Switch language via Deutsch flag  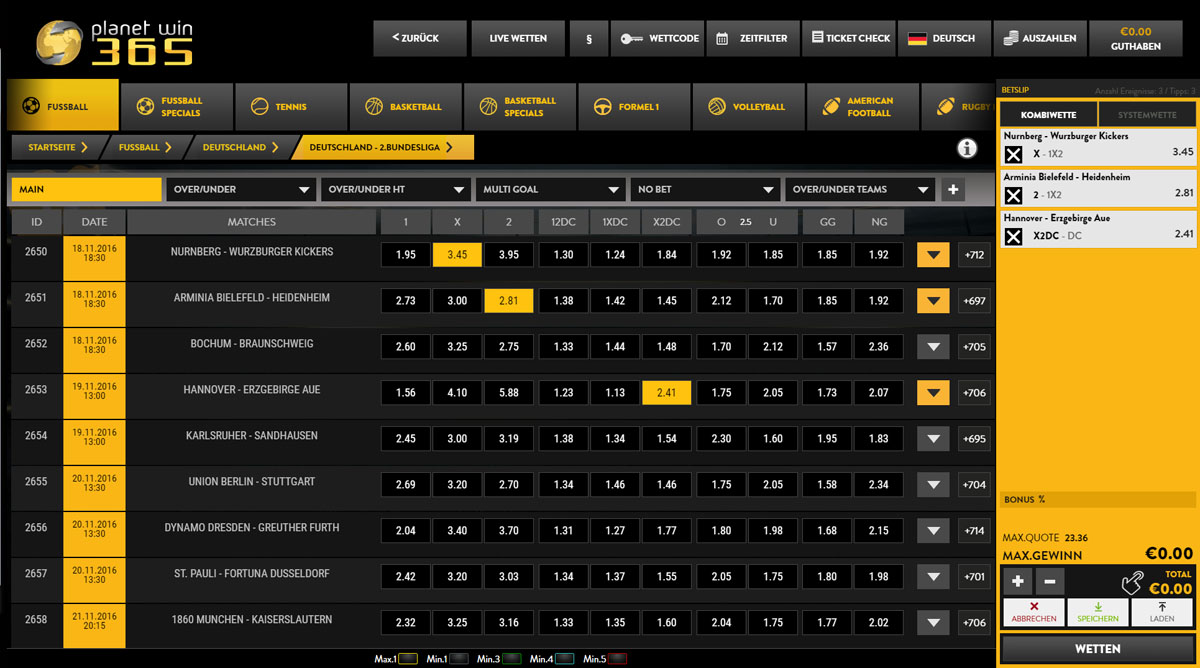pyautogui.click(x=944, y=38)
